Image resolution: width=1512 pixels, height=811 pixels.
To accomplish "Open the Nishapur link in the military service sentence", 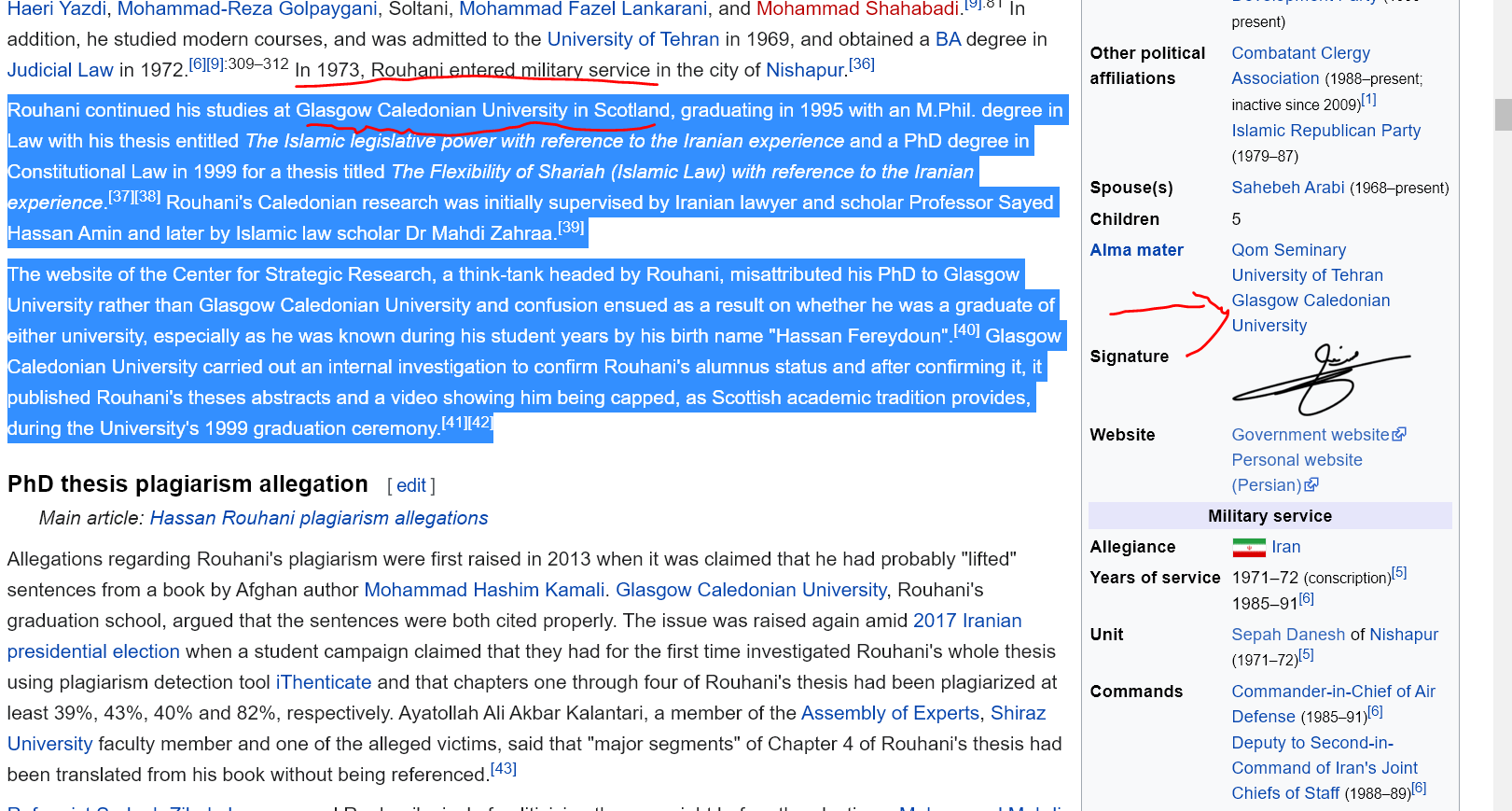I will (804, 71).
